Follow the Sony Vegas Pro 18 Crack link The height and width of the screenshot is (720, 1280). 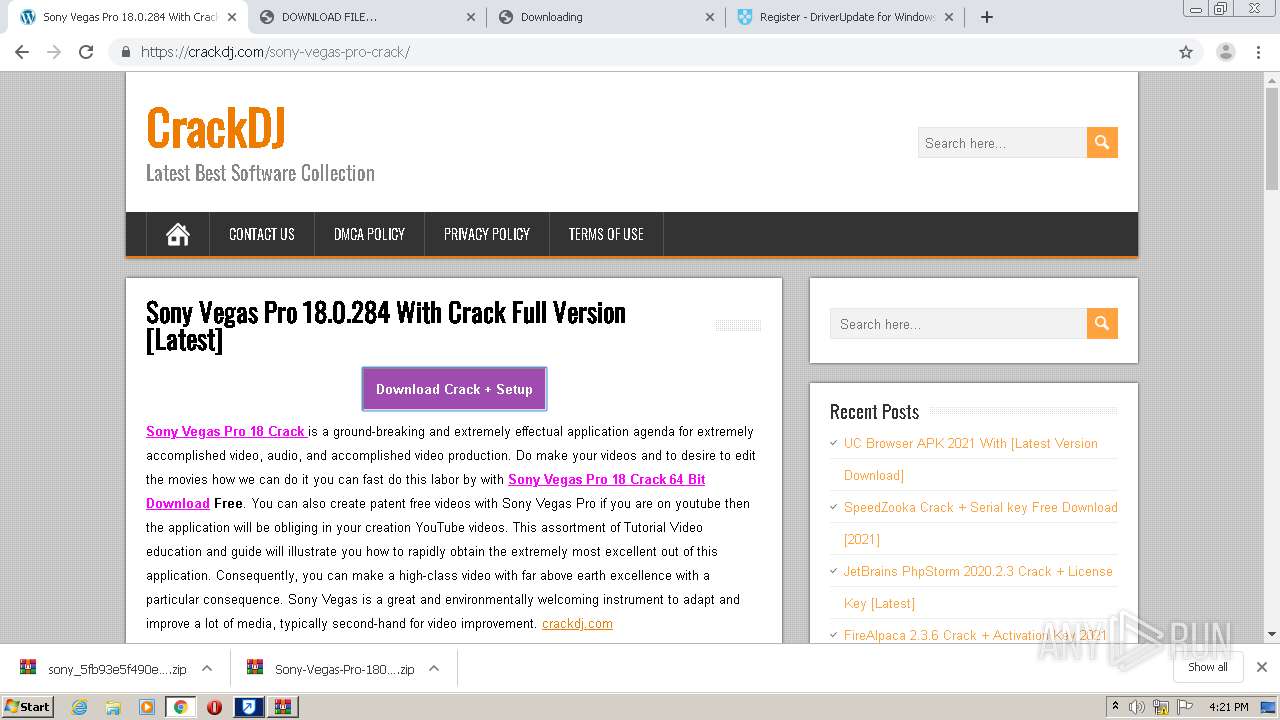(226, 432)
